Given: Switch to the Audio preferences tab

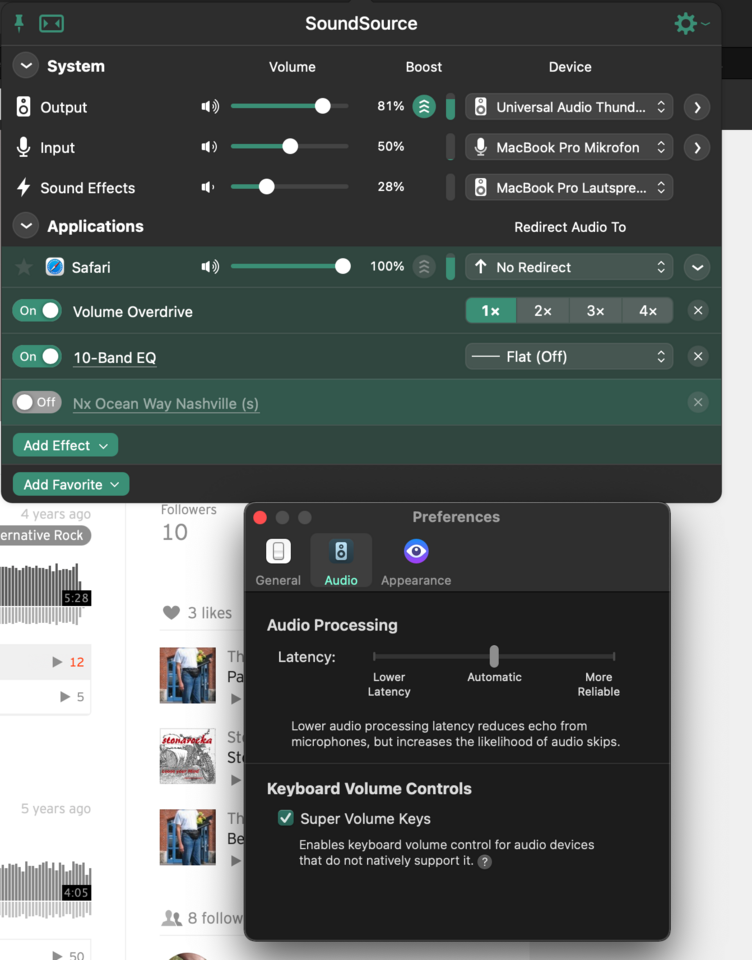Looking at the screenshot, I should 341,561.
